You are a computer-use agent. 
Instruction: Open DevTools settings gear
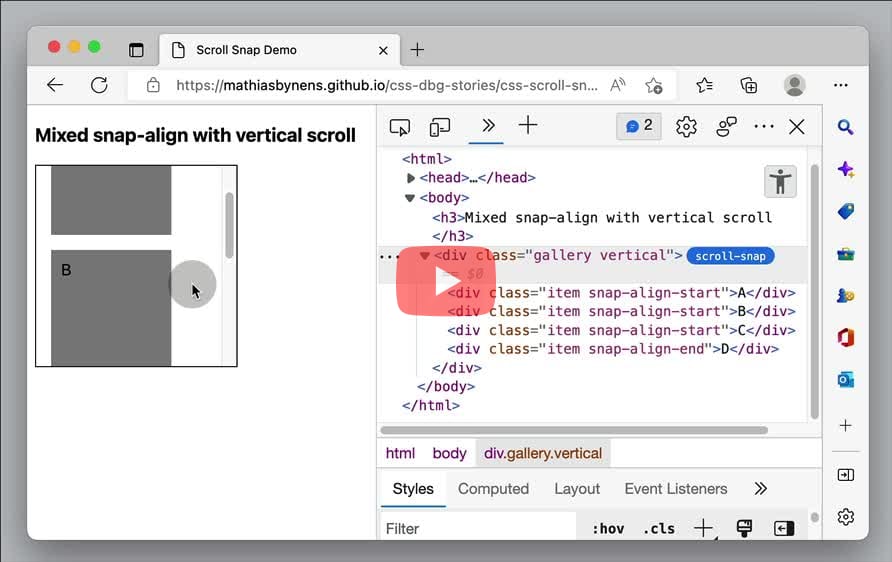click(x=686, y=126)
